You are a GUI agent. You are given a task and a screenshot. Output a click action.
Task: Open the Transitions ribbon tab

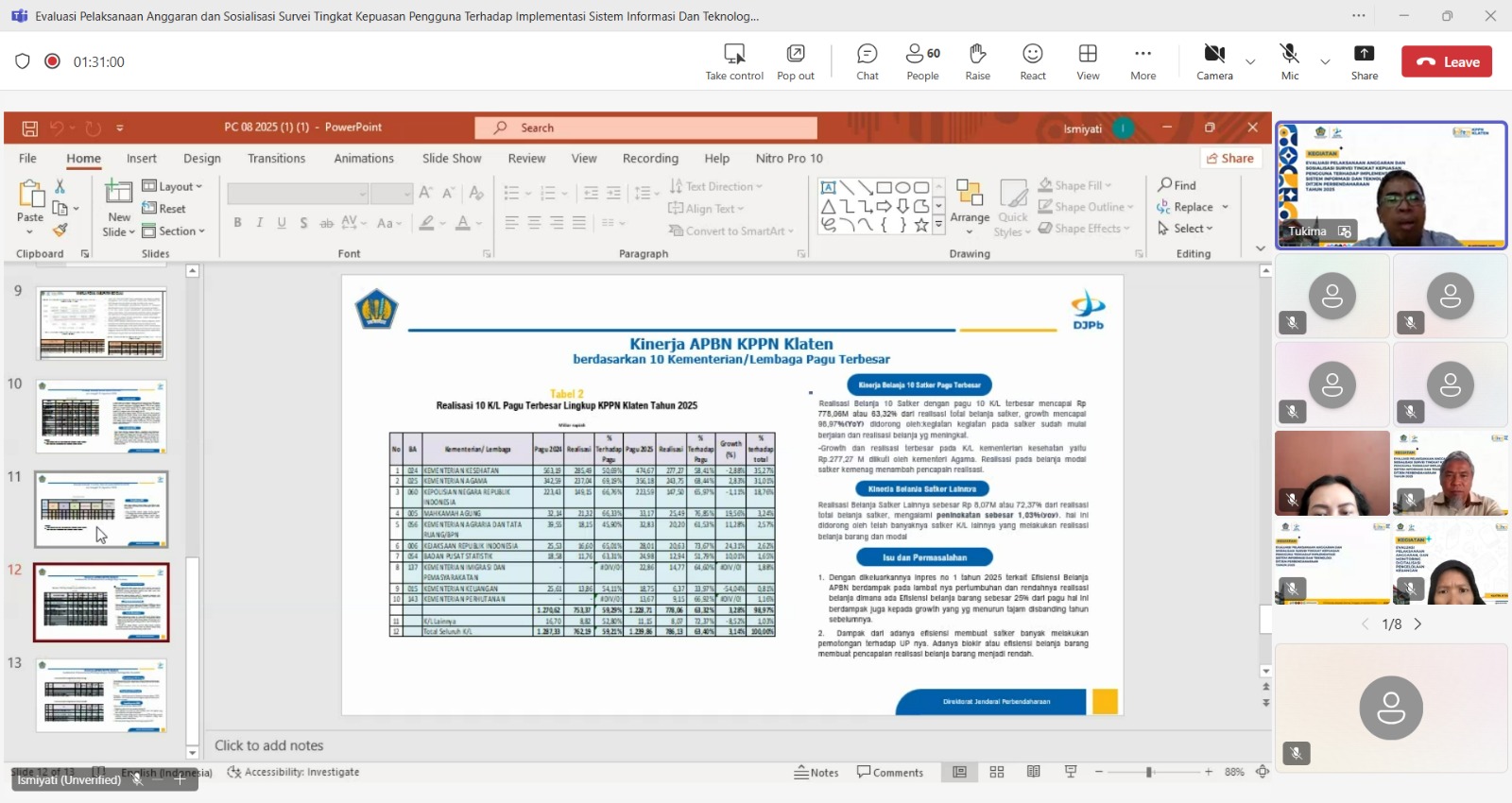coord(276,159)
